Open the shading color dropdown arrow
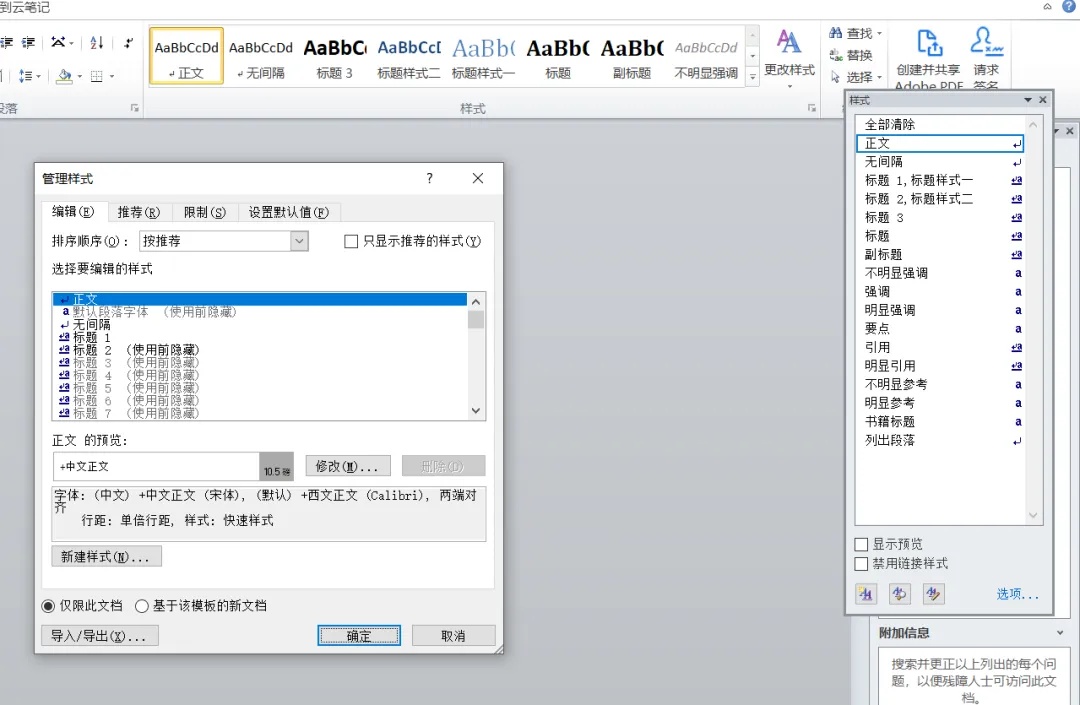Viewport: 1080px width, 705px height. pos(80,76)
